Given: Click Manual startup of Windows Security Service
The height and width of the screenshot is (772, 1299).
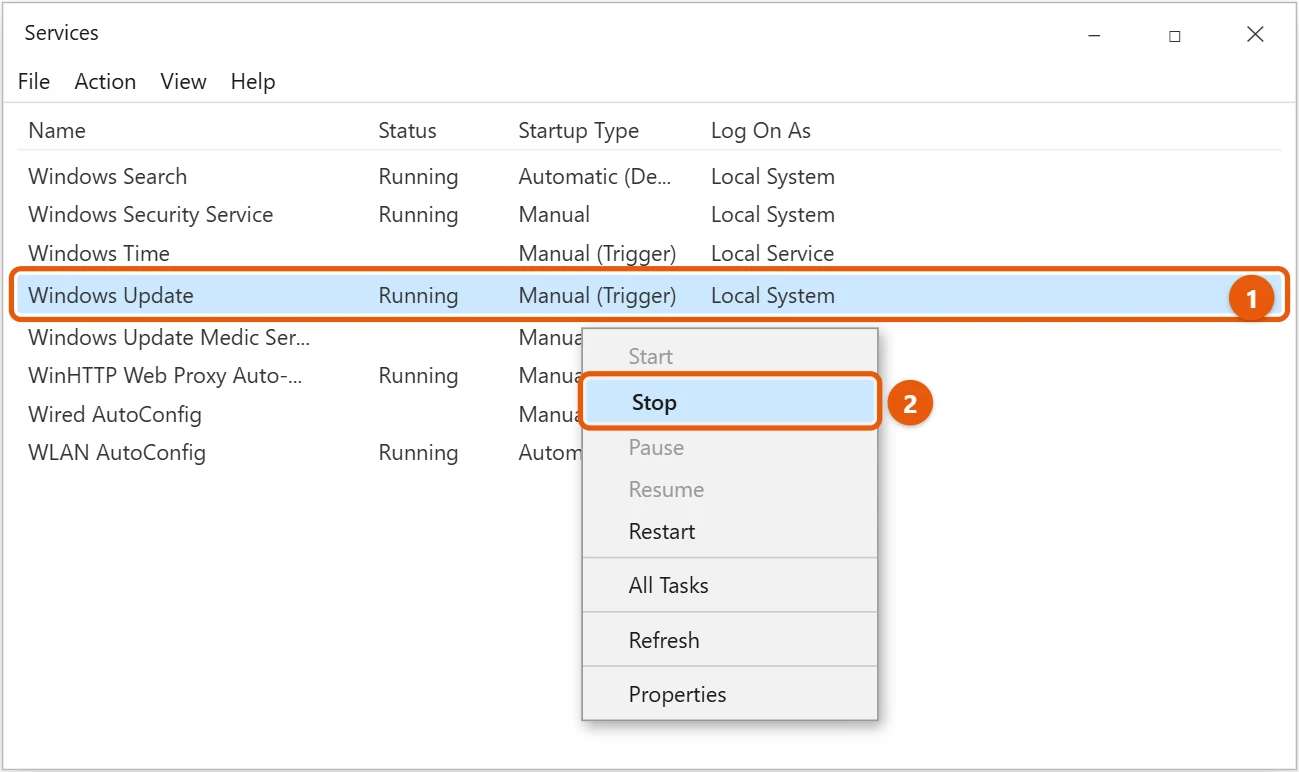Looking at the screenshot, I should click(x=554, y=215).
